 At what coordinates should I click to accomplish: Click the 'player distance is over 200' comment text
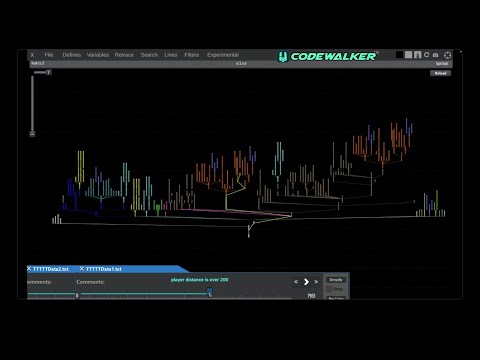(x=199, y=280)
